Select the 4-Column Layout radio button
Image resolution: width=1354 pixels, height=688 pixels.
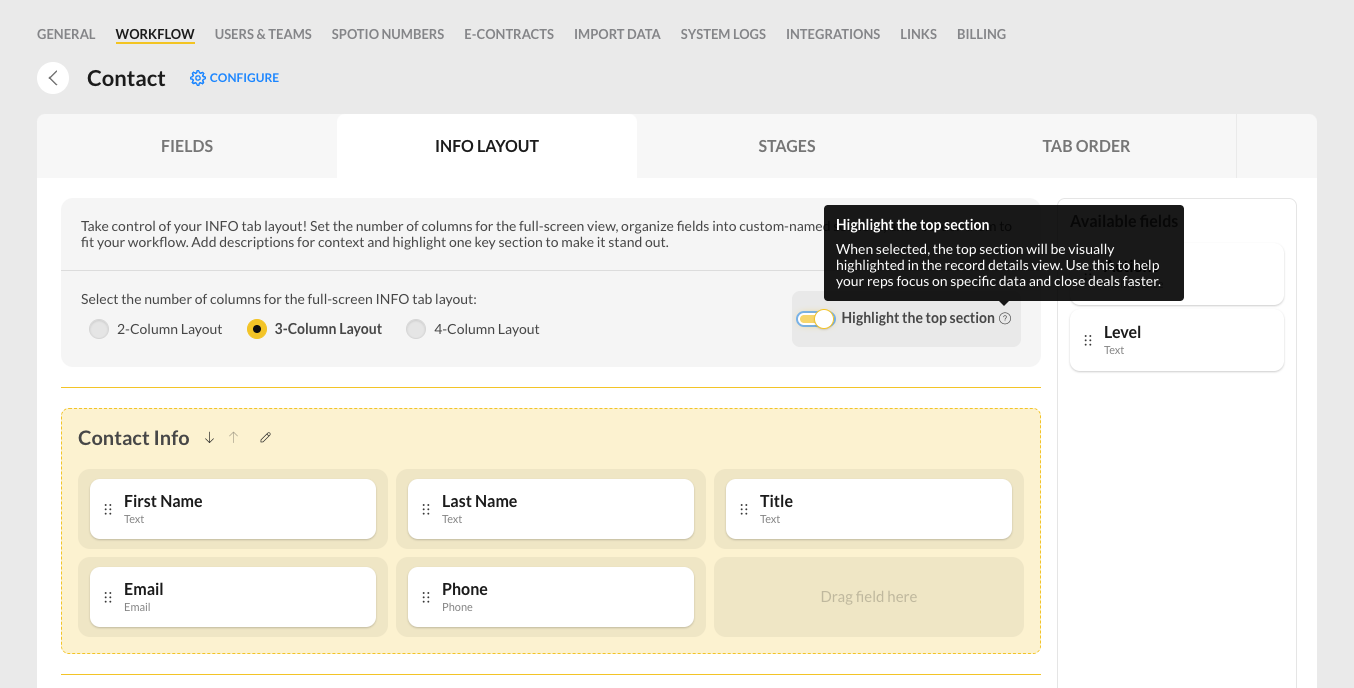click(x=416, y=329)
